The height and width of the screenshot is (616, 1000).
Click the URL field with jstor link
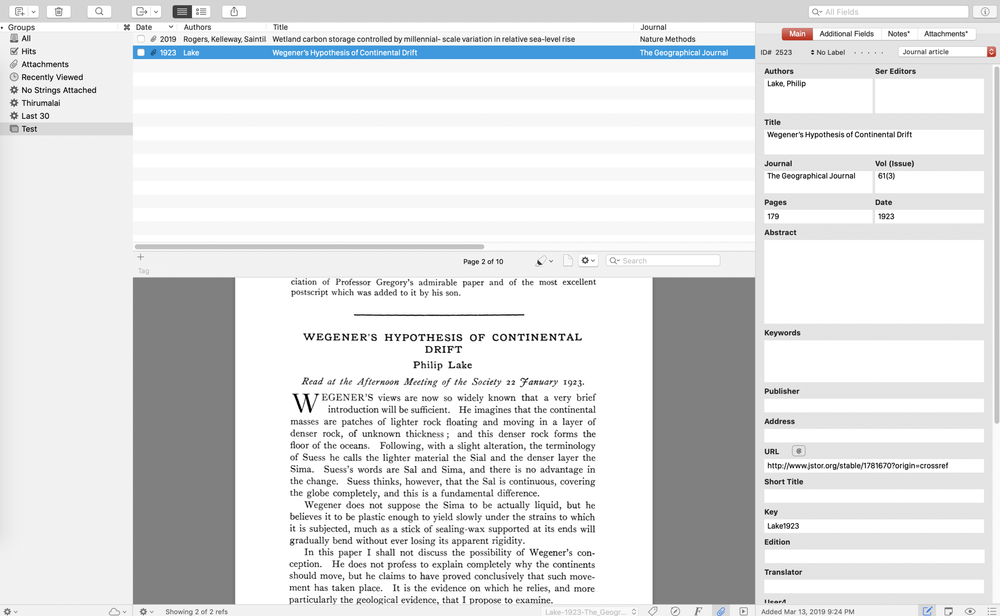(x=874, y=466)
